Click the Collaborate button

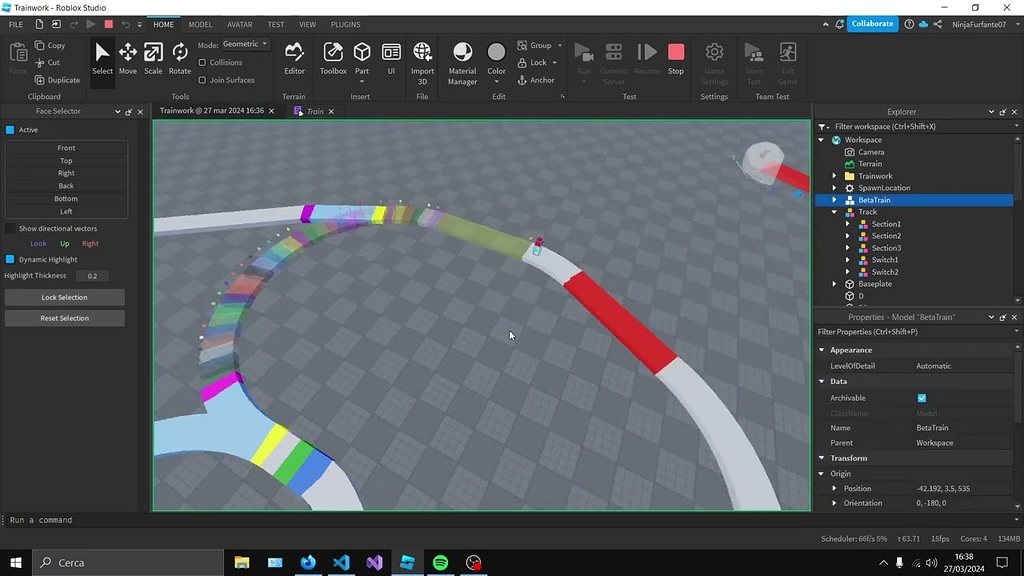point(872,22)
